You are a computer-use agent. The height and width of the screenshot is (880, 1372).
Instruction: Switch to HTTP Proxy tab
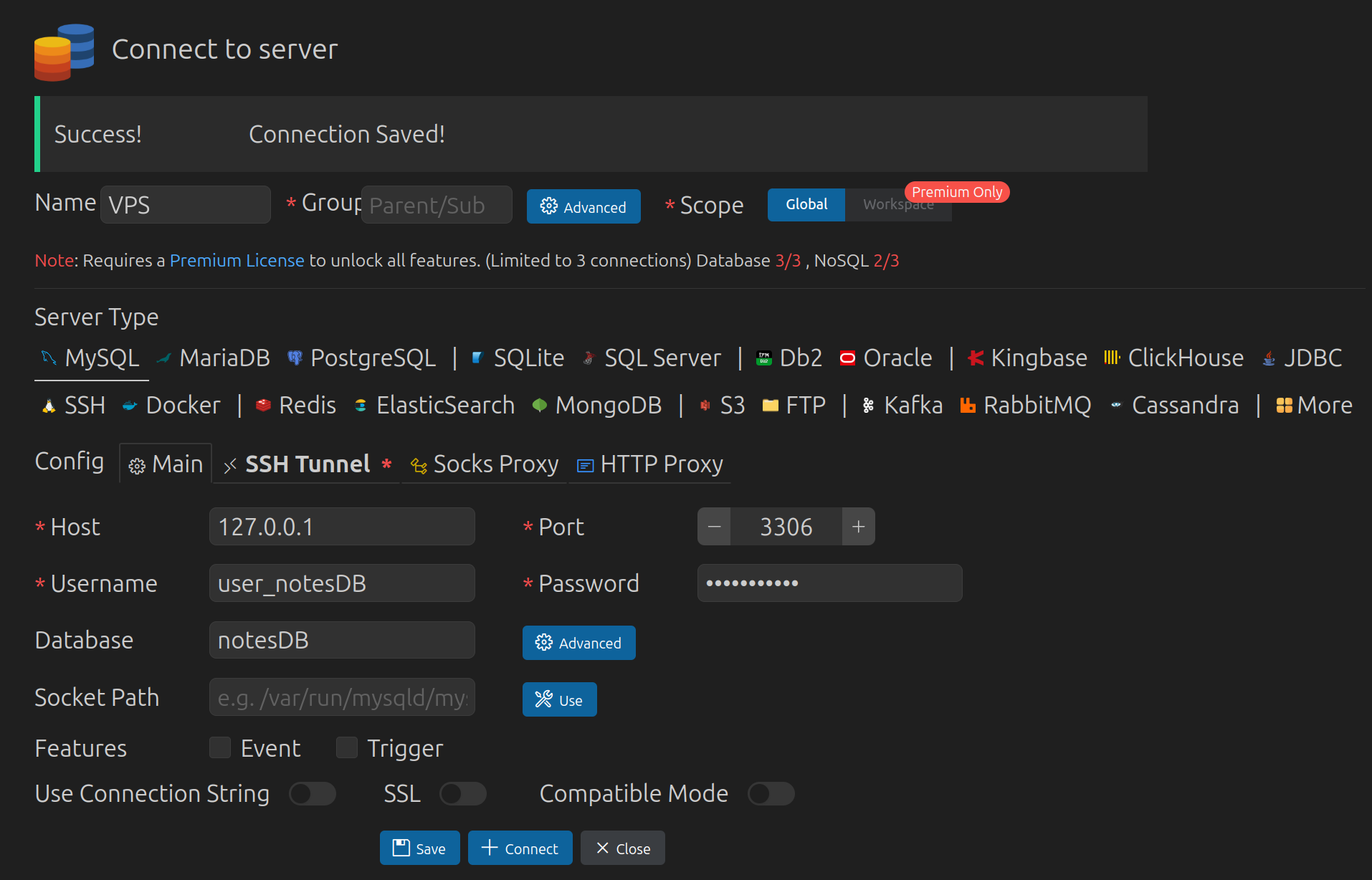point(650,464)
